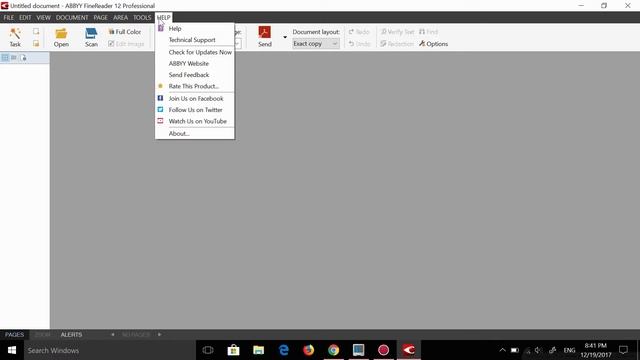The height and width of the screenshot is (360, 640).
Task: Click the page properties icon in pages pane
Action: coord(23,58)
